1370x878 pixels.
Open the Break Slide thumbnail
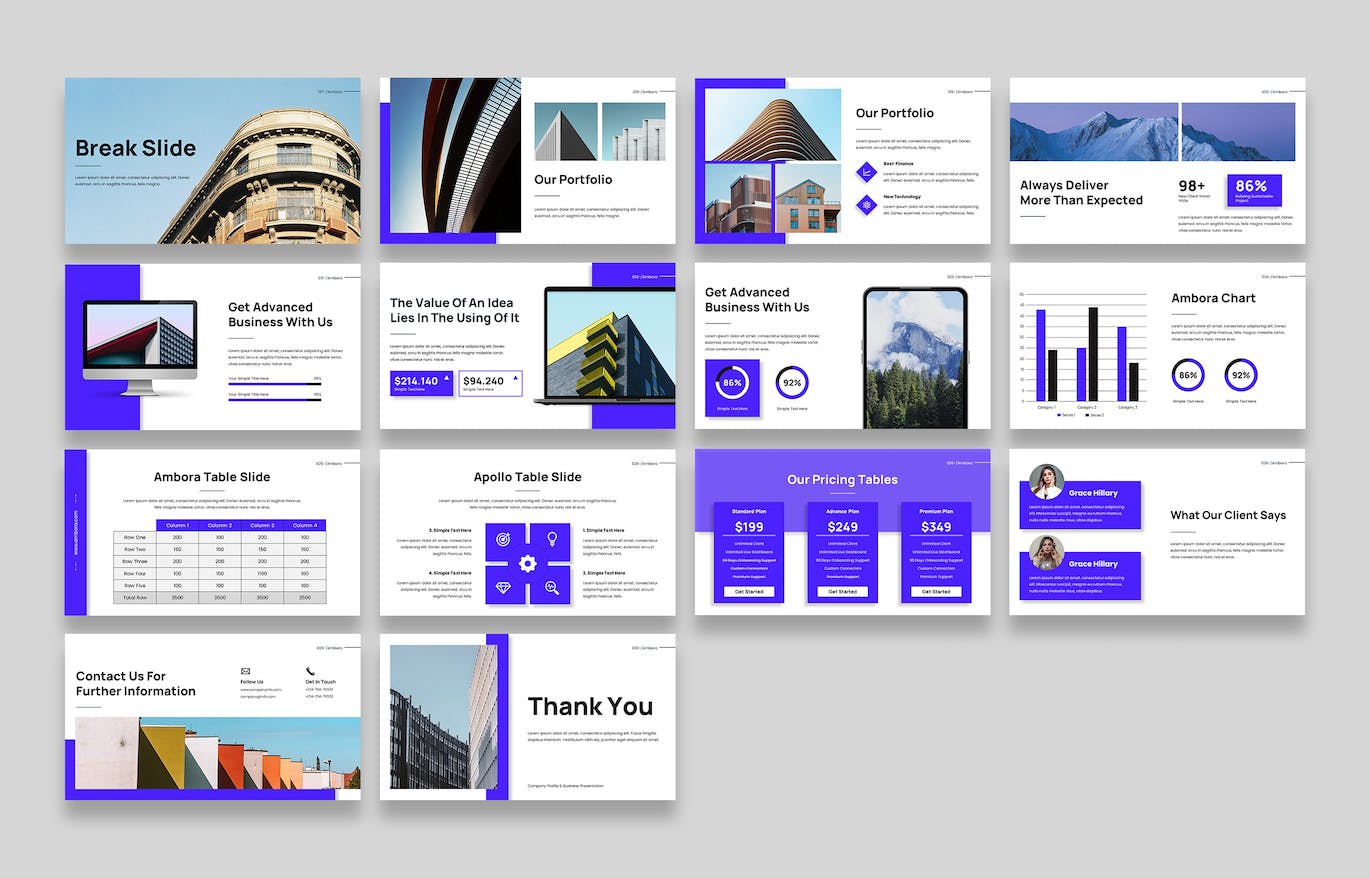pos(213,161)
